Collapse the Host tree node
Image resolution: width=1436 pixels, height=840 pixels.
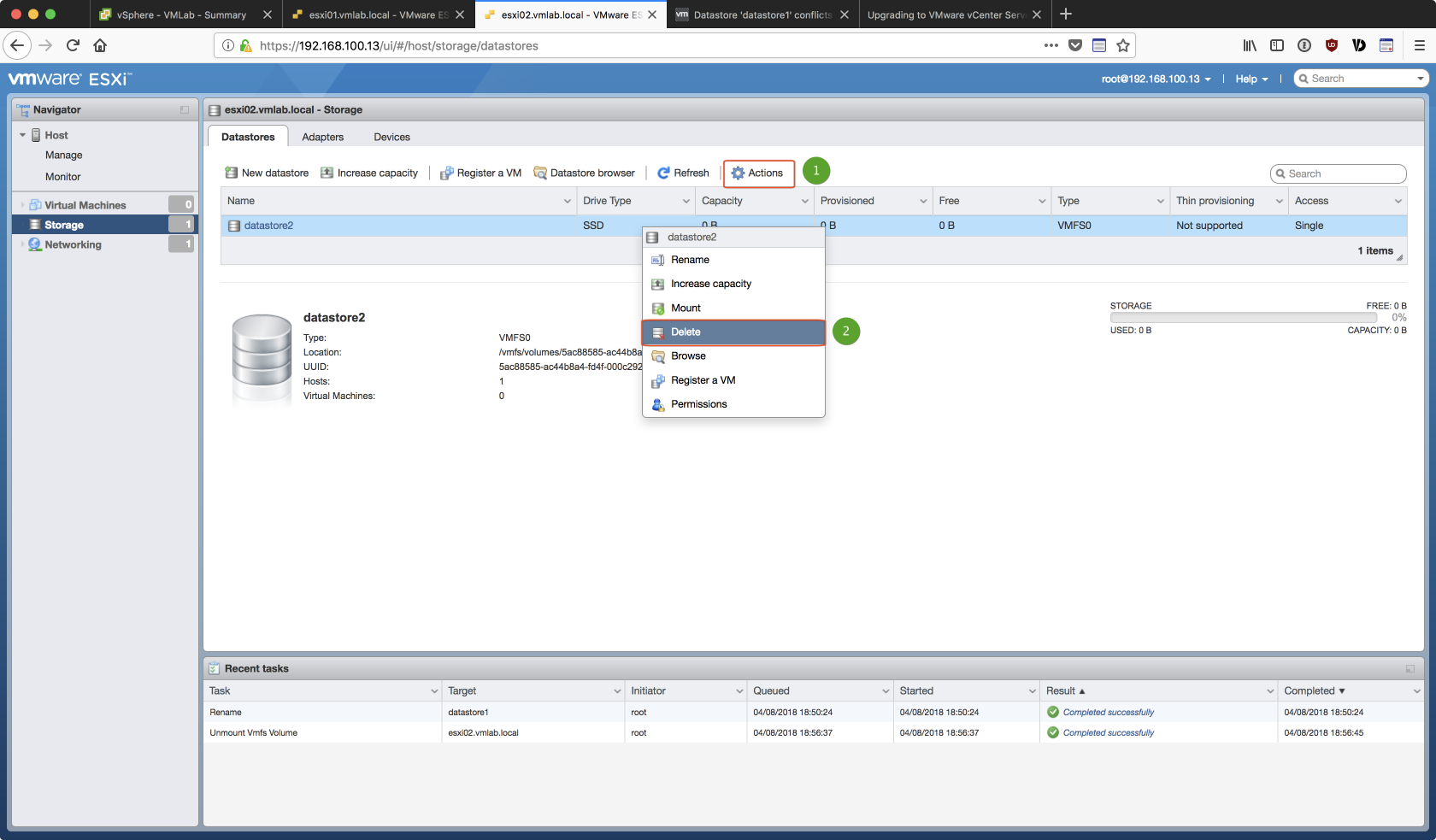(23, 135)
